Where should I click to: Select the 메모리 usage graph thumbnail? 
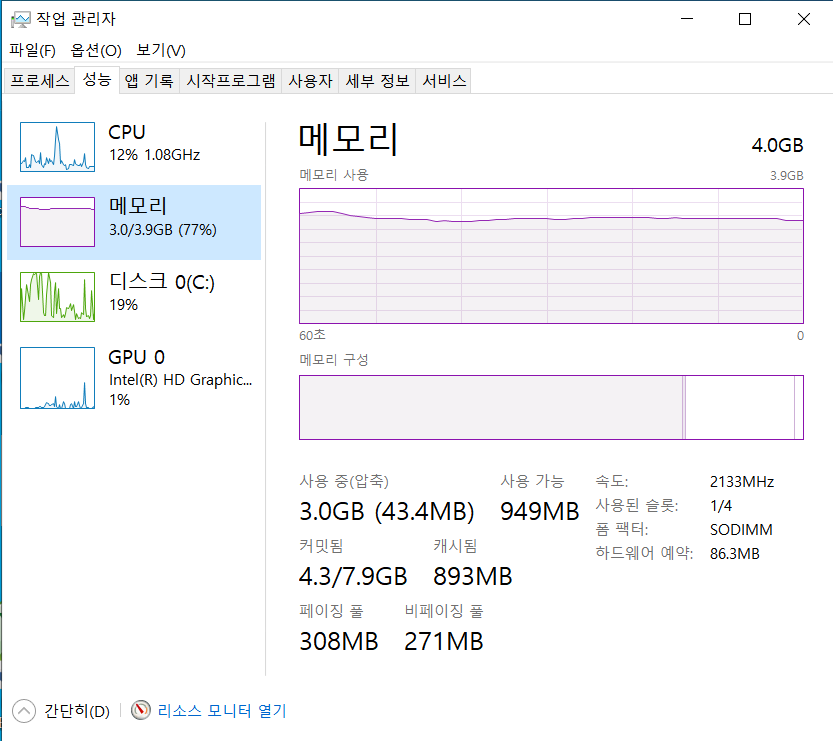click(57, 222)
